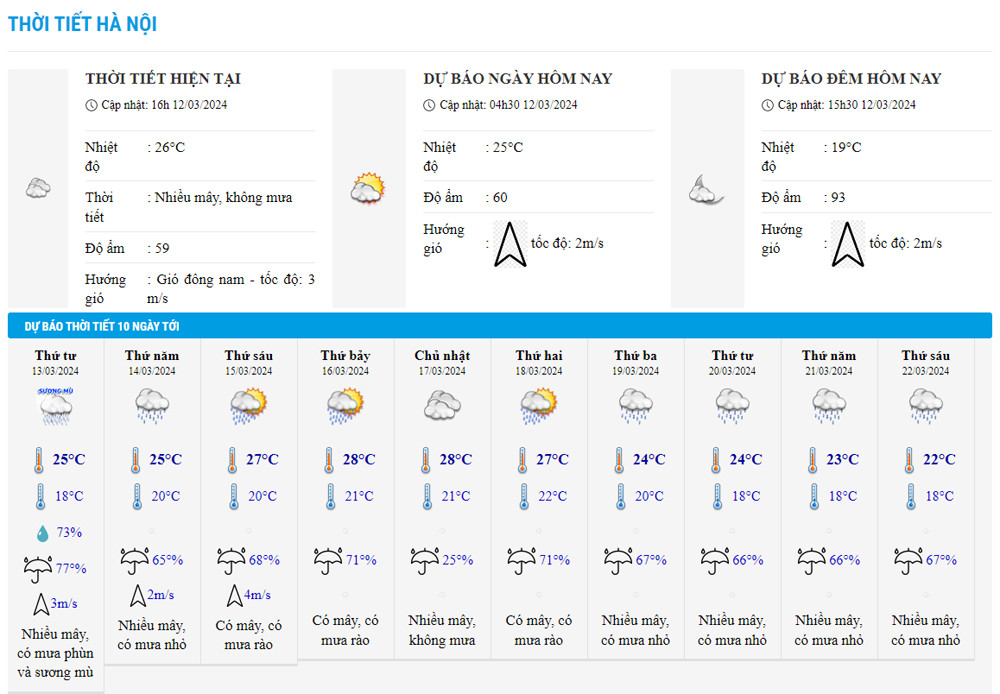
Task: Click the THỜI TIẾT HÀ NỘI page title
Action: point(82,24)
